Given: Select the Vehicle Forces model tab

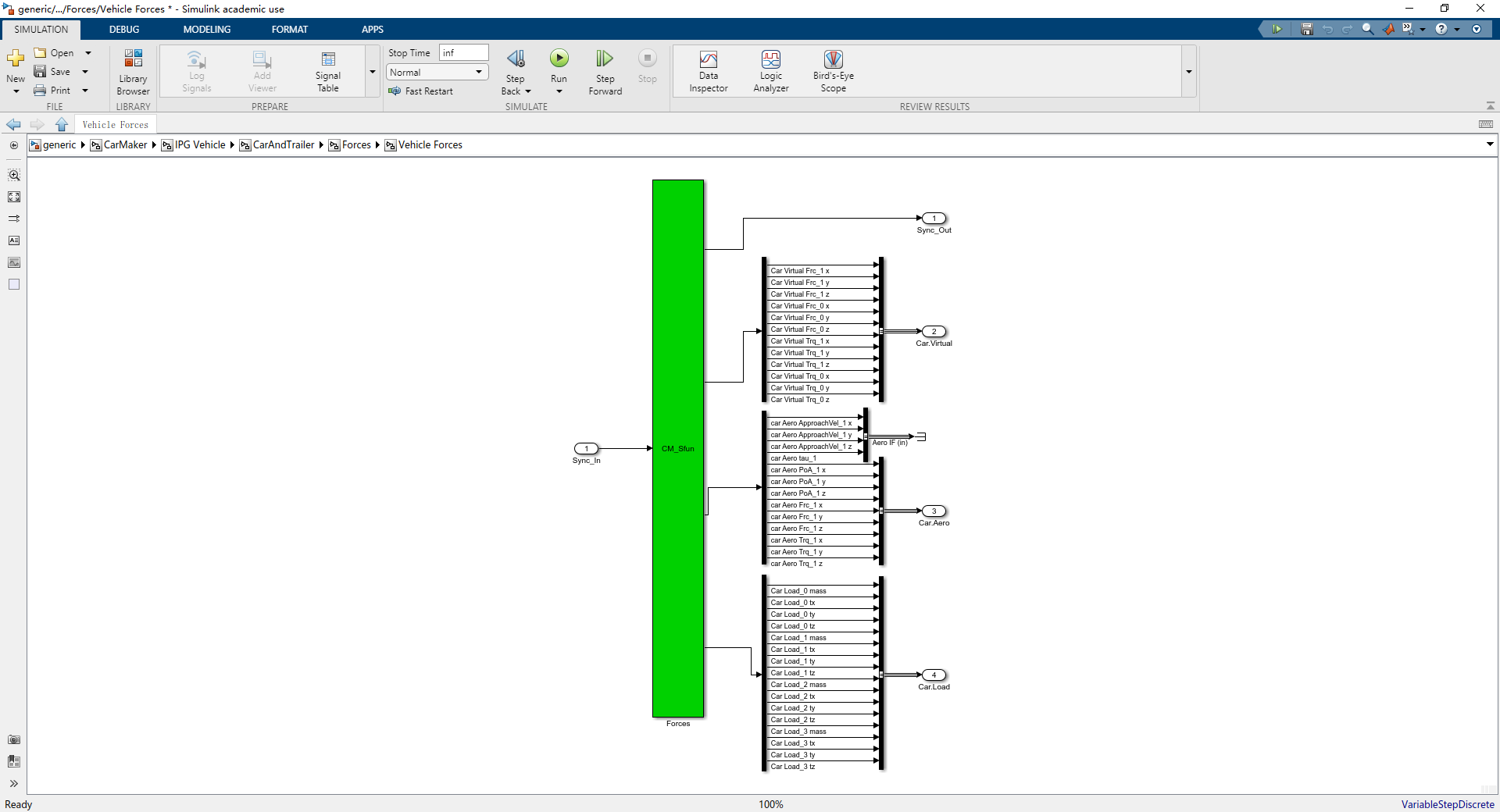Looking at the screenshot, I should click(115, 125).
